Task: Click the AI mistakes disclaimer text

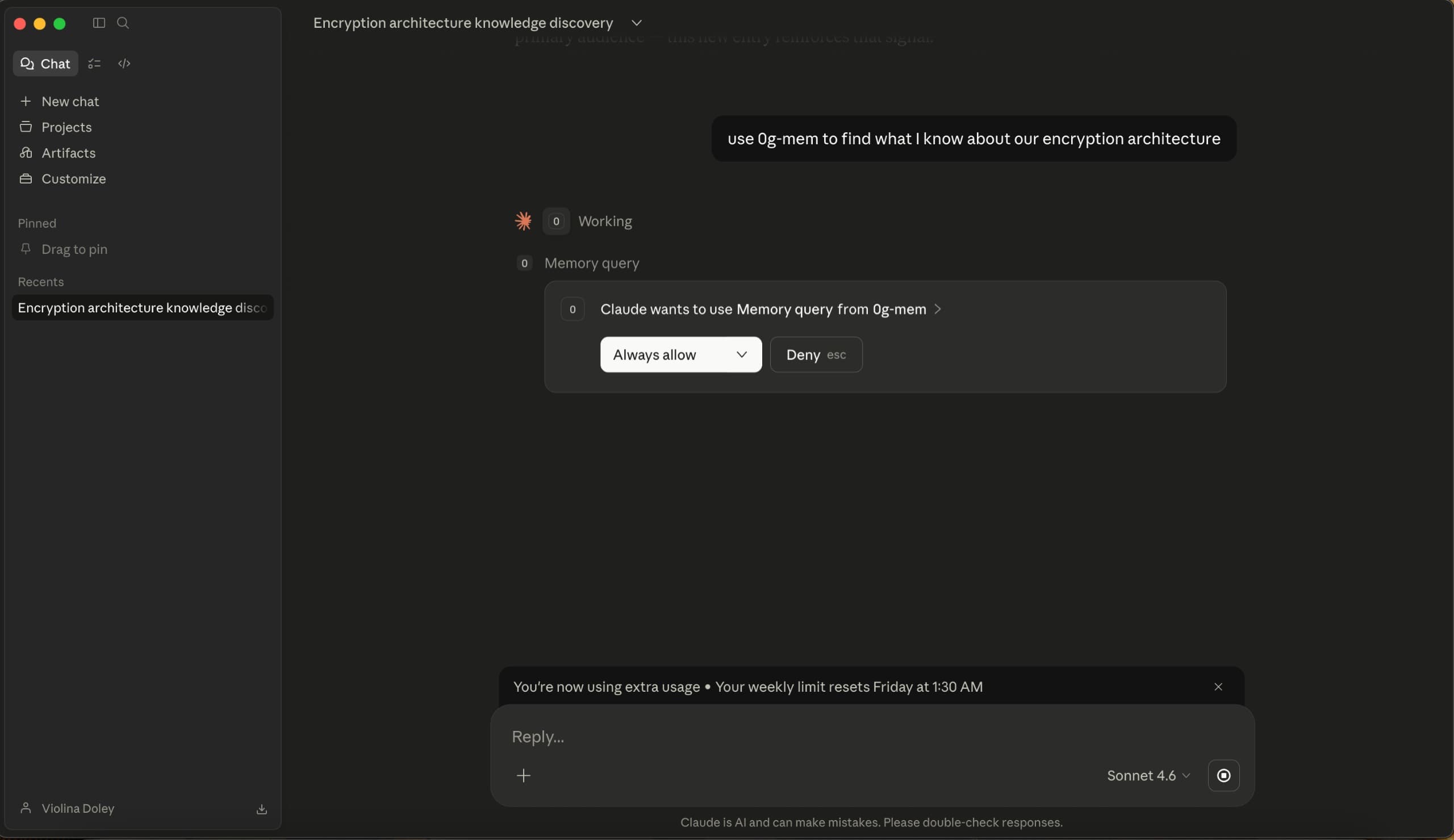Action: click(871, 823)
